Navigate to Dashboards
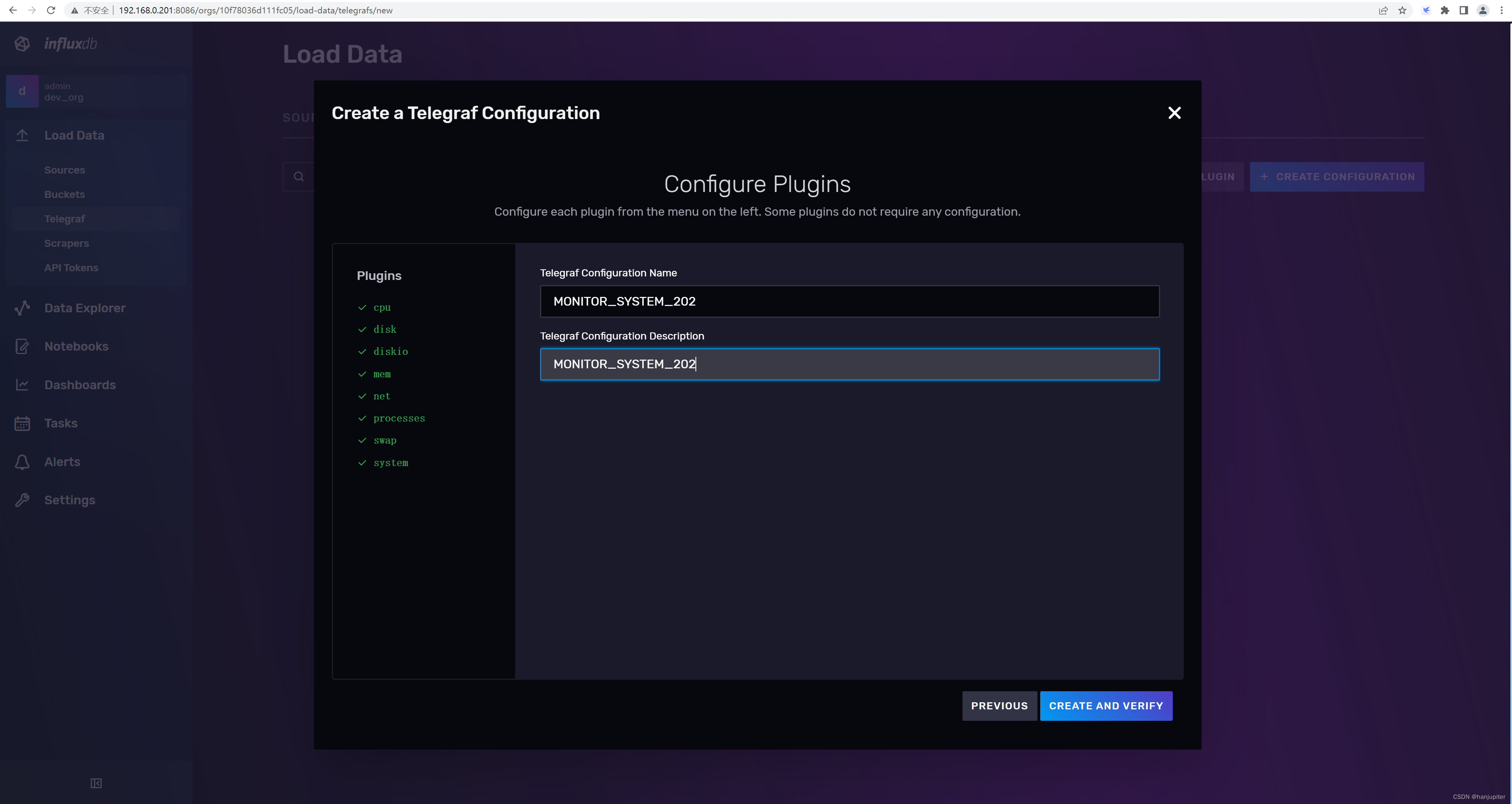 [x=80, y=385]
